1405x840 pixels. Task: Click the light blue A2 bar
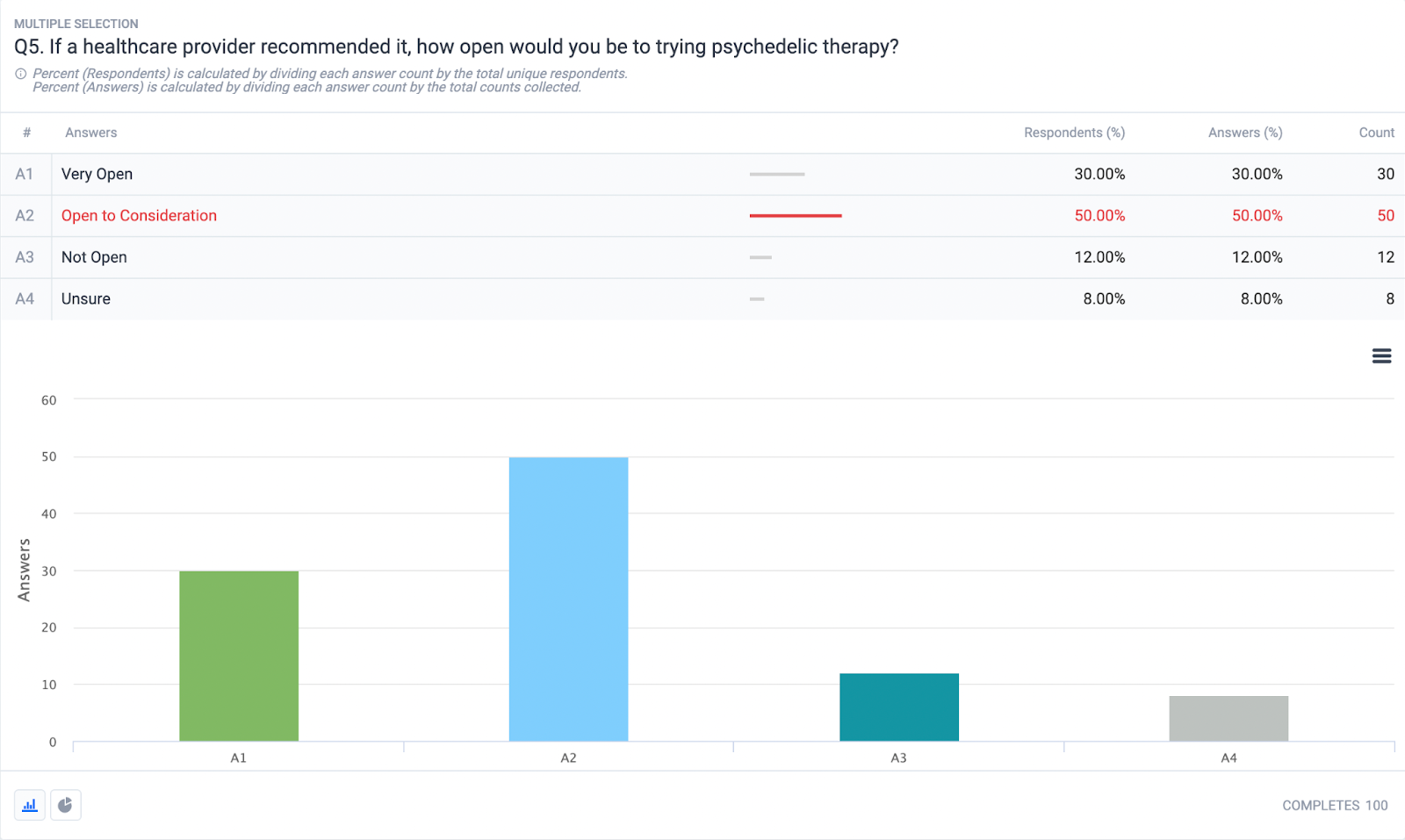[568, 599]
